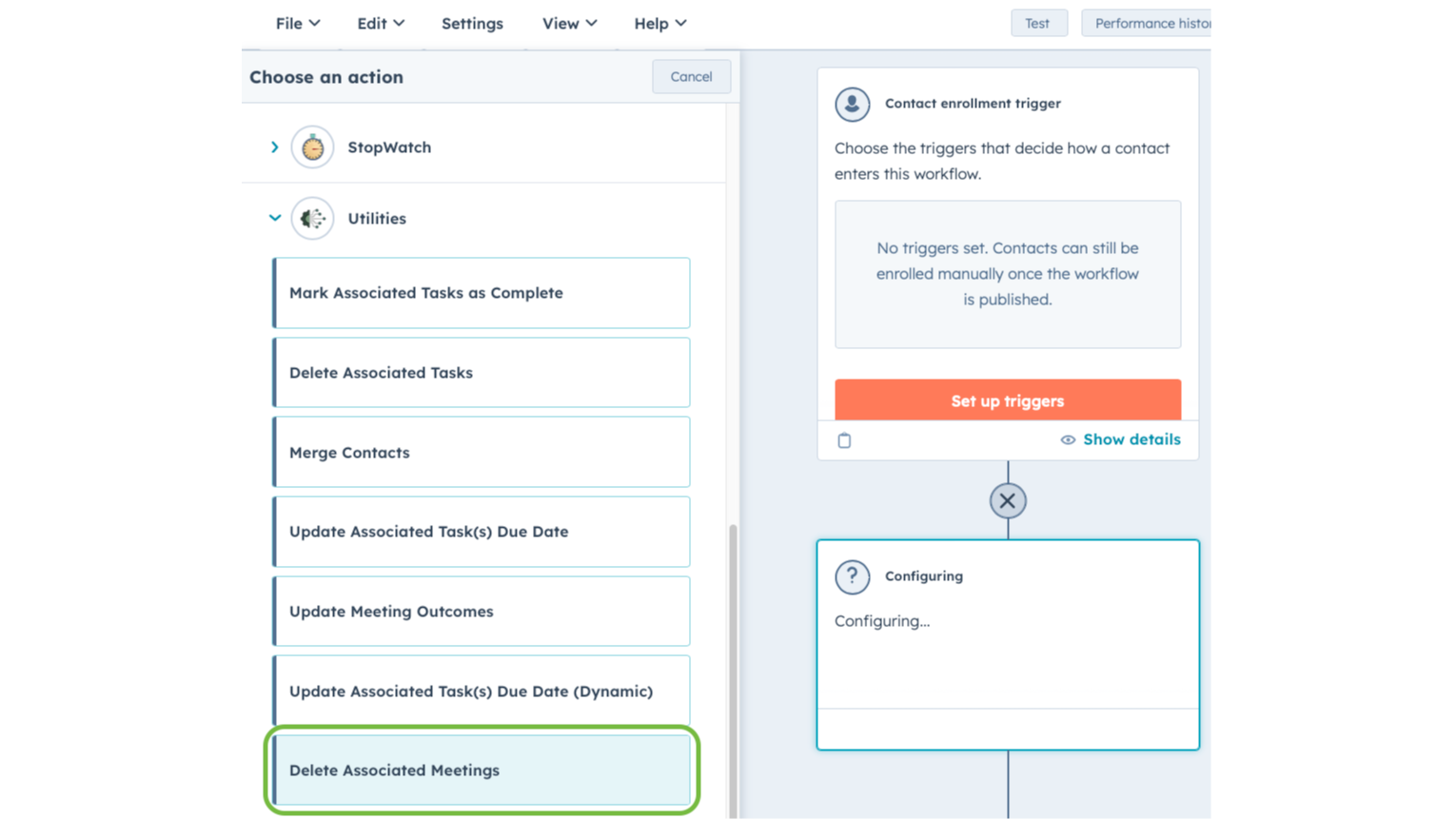The image size is (1456, 819).
Task: Click the X node between workflow cards
Action: point(1007,499)
